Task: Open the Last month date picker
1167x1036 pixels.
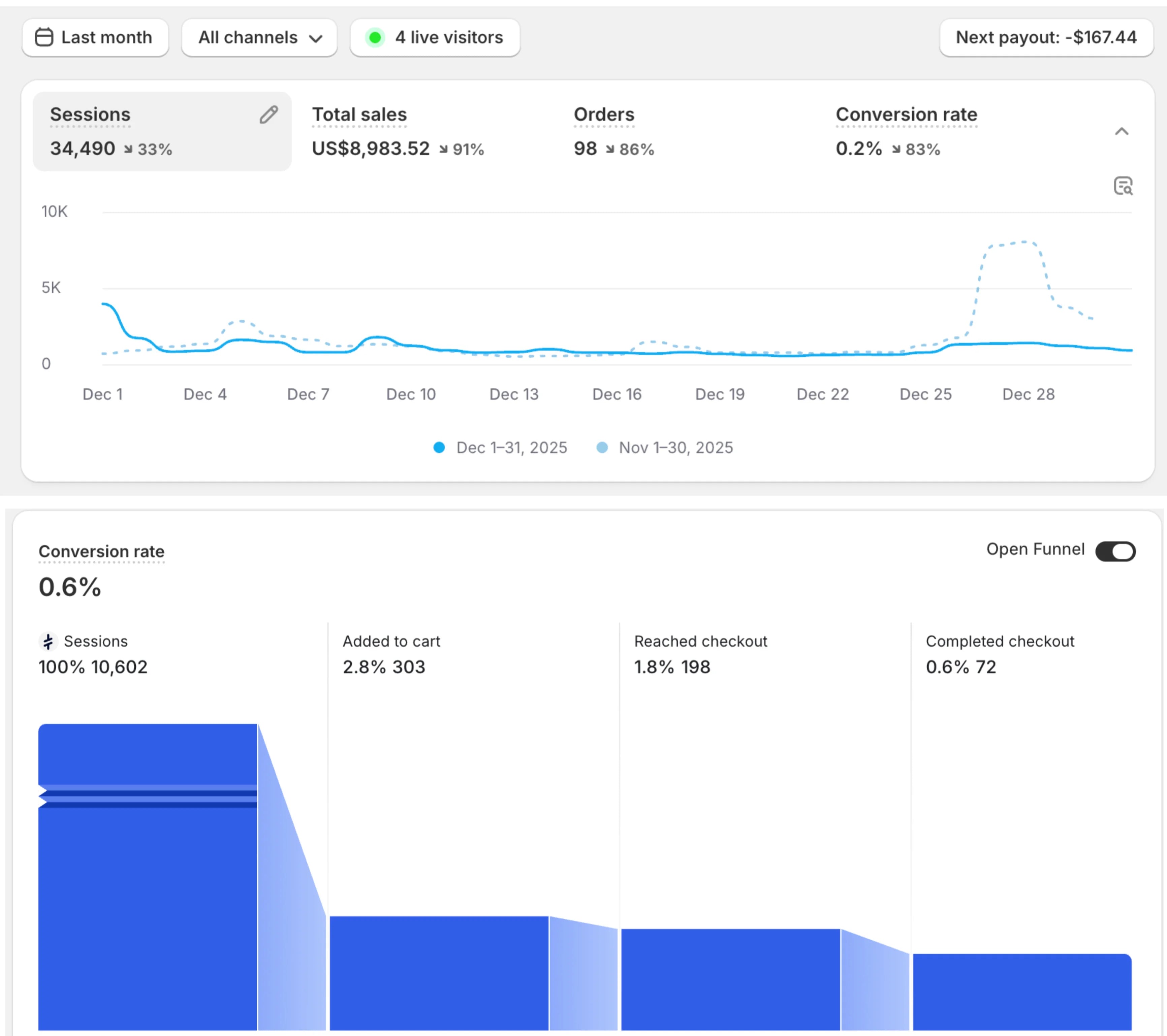Action: point(95,38)
